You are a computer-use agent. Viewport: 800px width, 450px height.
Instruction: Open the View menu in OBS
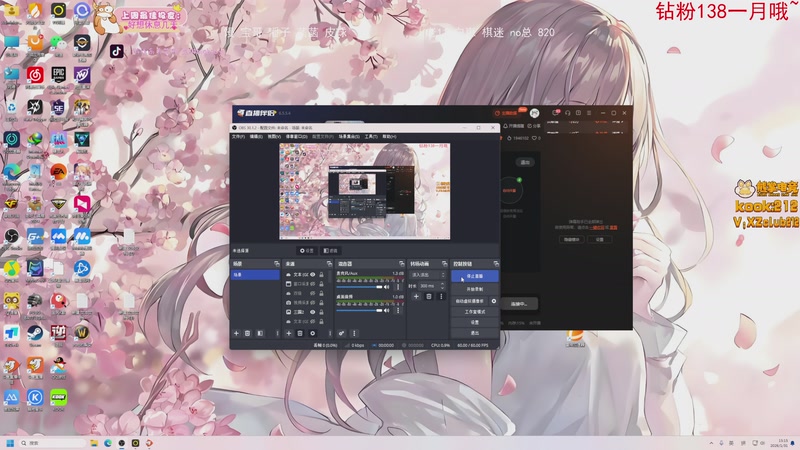(274, 137)
